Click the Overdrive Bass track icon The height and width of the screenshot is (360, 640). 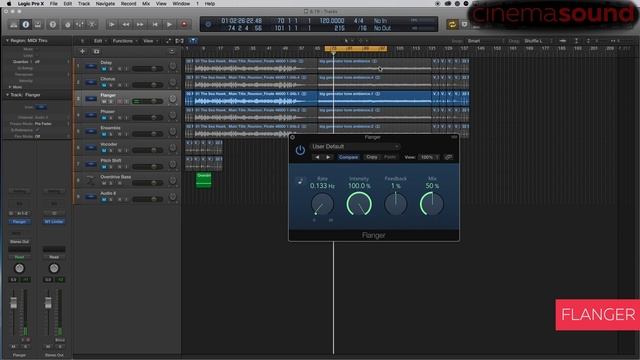tap(91, 180)
